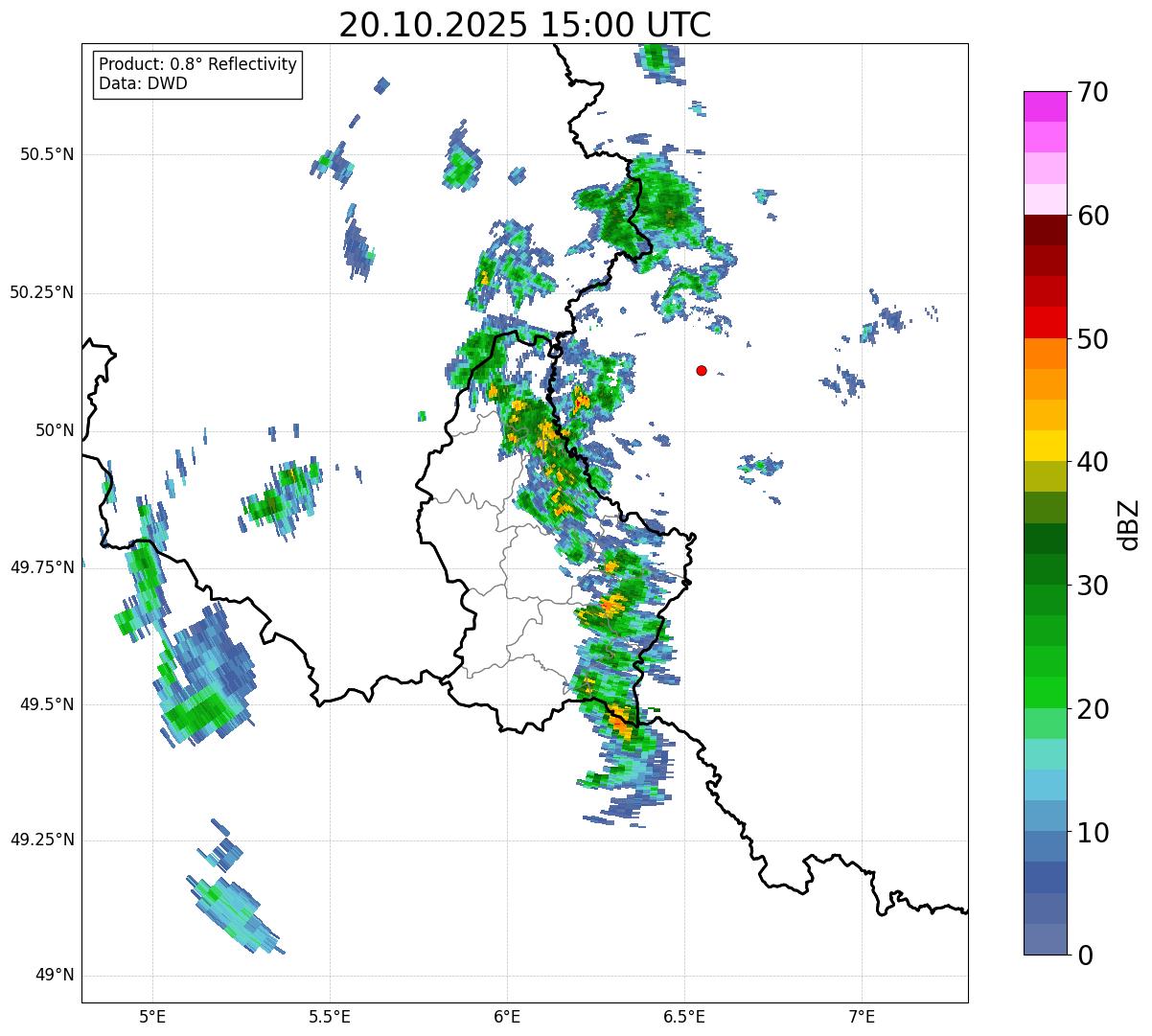1152x1036 pixels.
Task: Pick the cyan-blue colorbar segment between 10 and 20
Action: pyautogui.click(x=1045, y=785)
